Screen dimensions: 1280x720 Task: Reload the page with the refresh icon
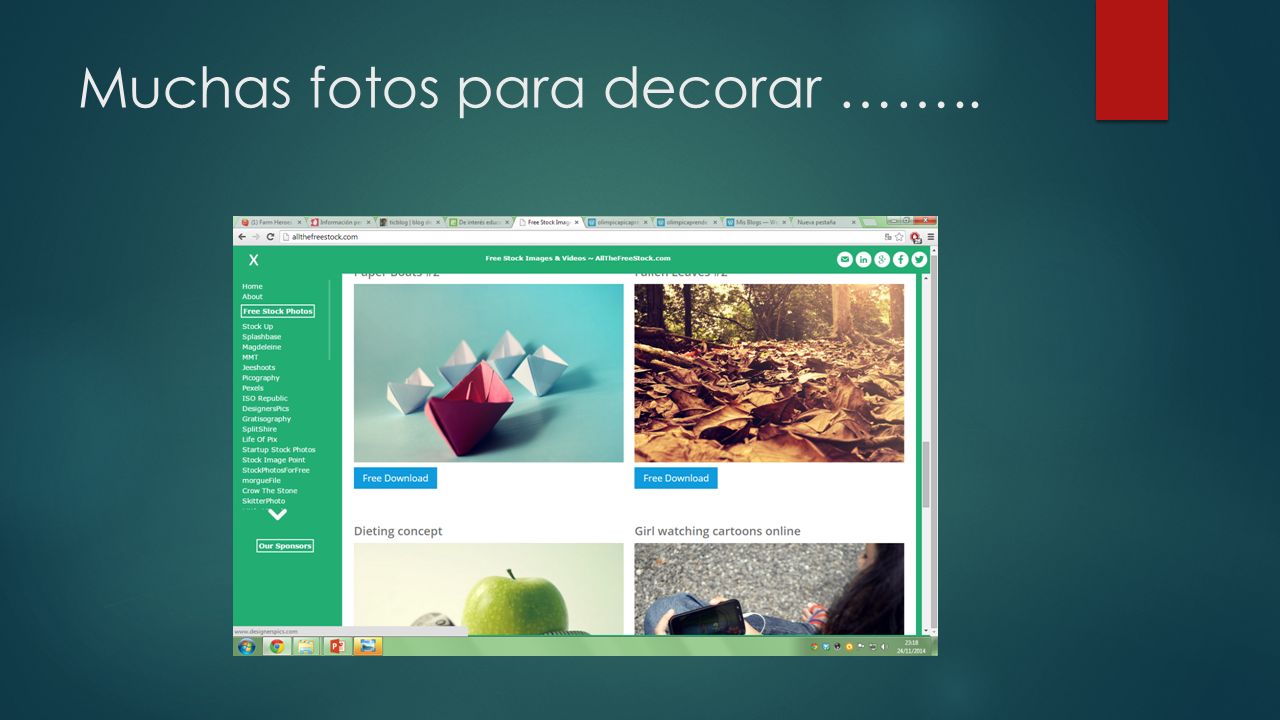(270, 237)
